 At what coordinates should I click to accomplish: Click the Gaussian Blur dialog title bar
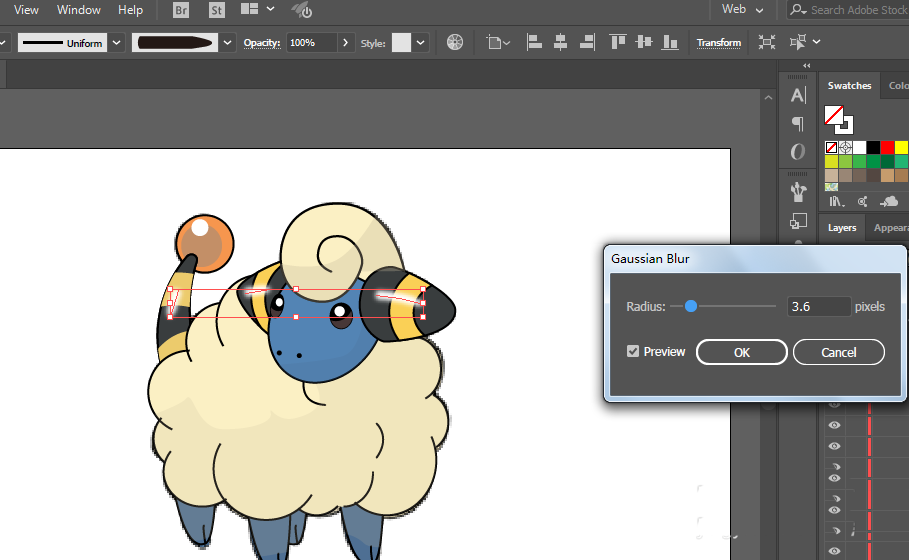[754, 259]
